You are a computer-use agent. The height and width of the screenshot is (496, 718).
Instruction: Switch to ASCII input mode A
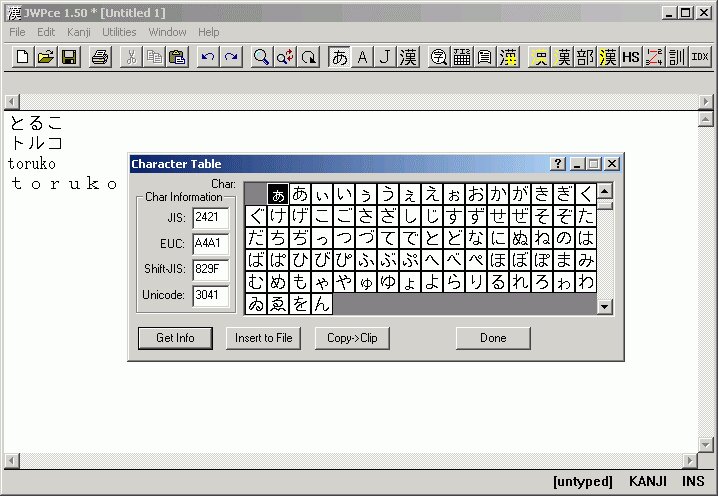363,57
